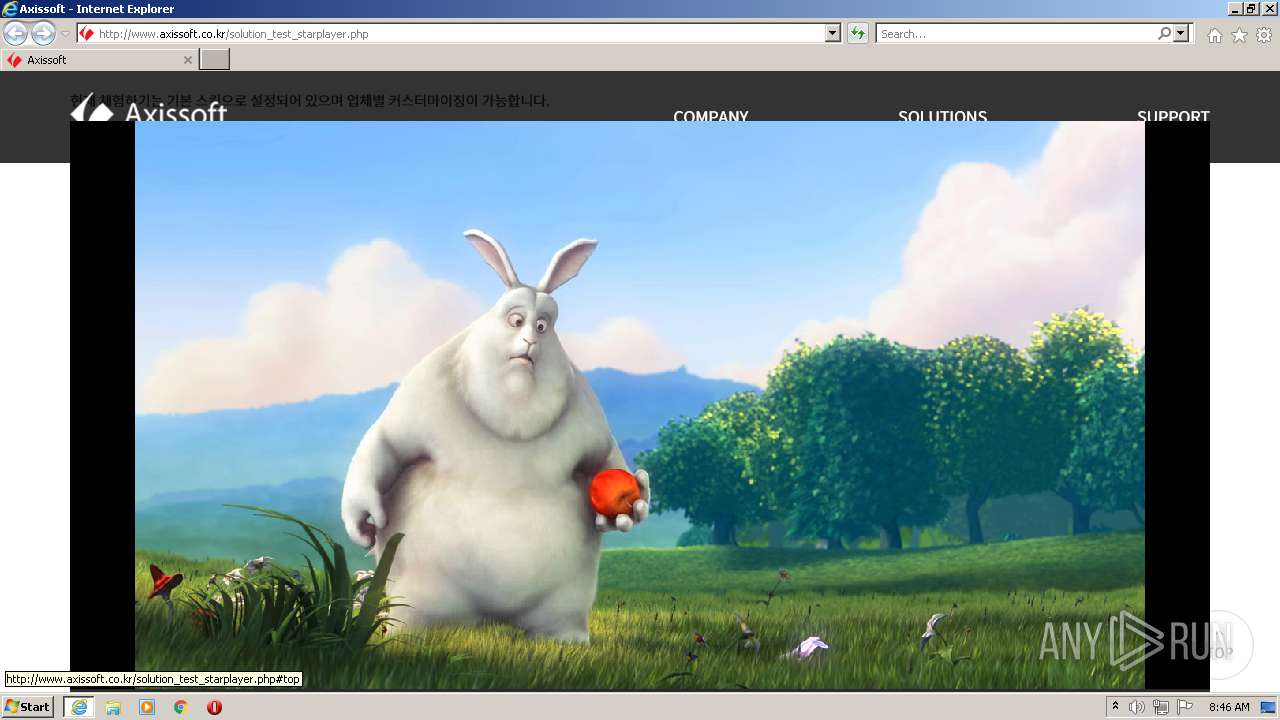Open Internet Explorer from the taskbar
This screenshot has height=720, width=1280.
79,707
